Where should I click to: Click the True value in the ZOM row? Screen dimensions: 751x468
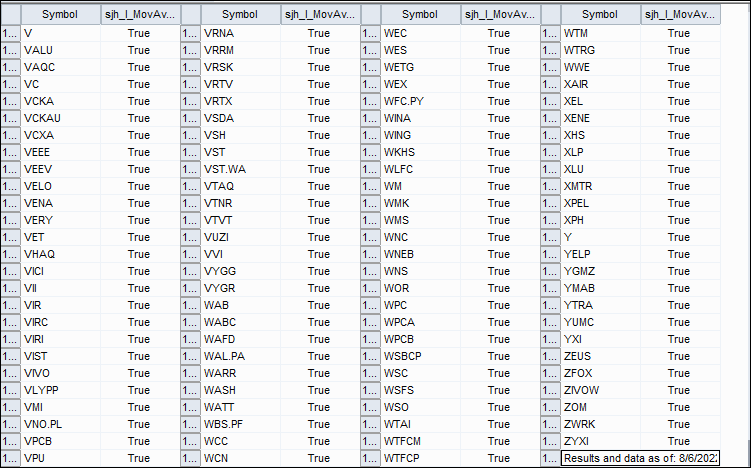(679, 407)
